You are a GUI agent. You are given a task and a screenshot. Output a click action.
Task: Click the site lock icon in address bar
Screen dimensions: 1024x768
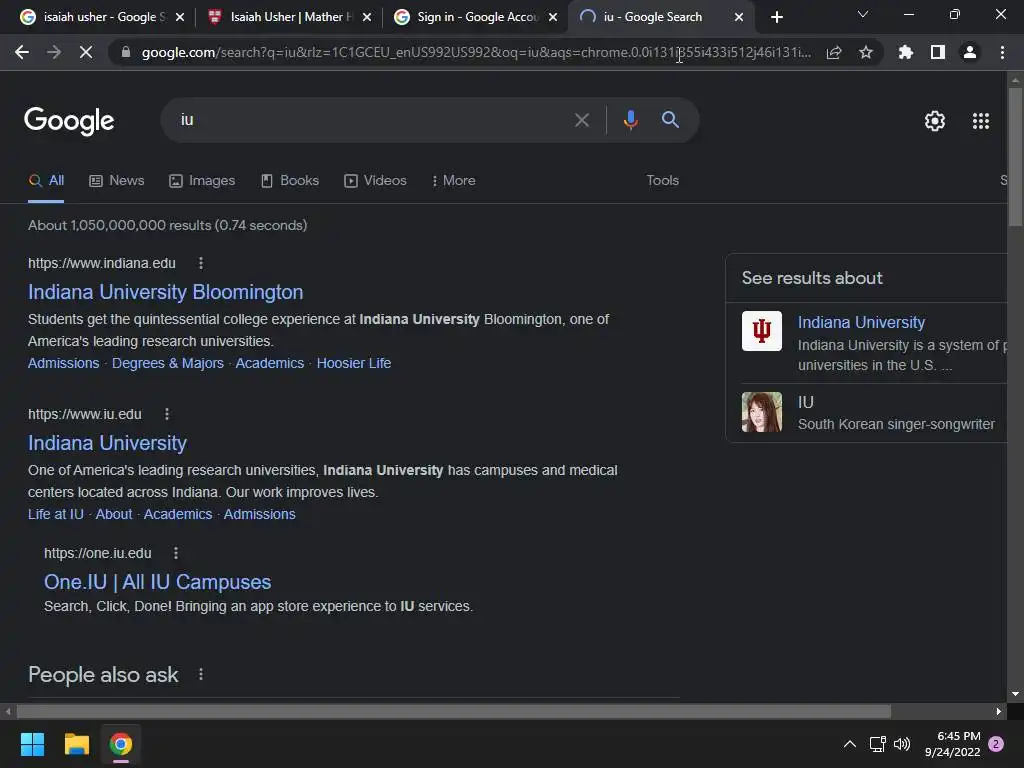126,52
